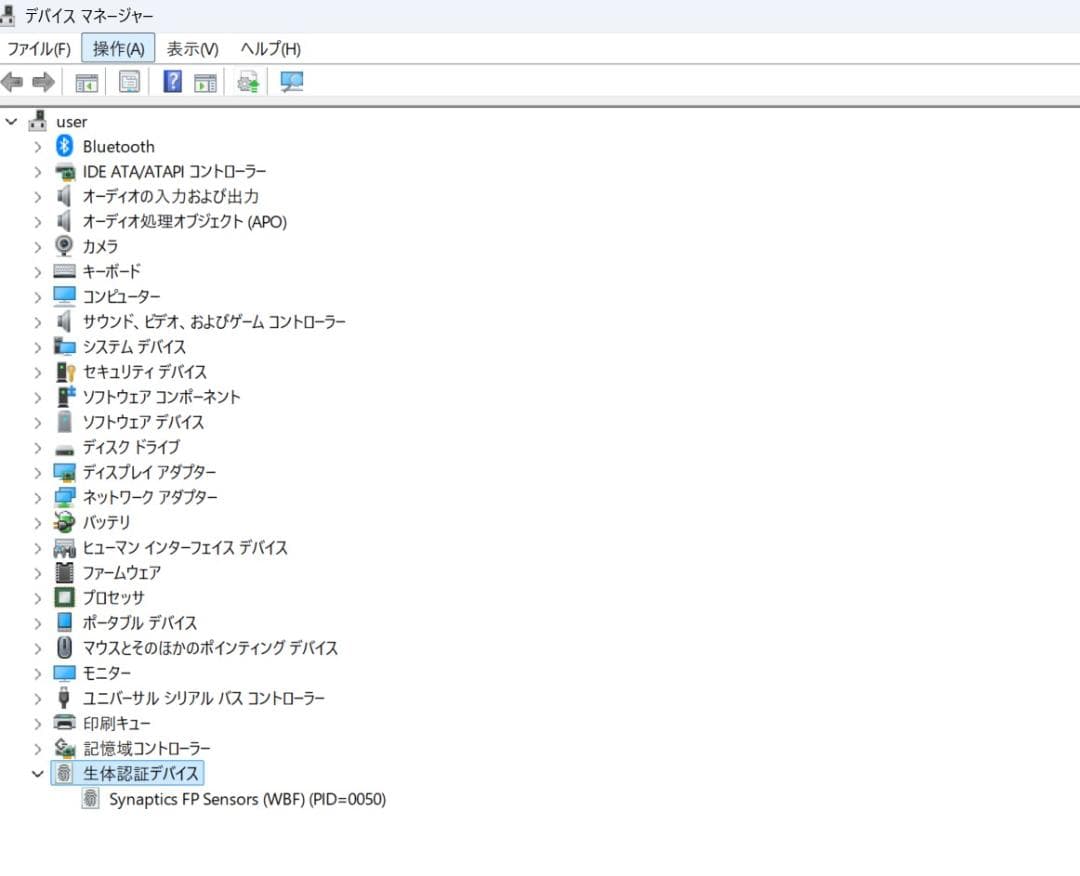Click the Update Driver toolbar icon
1080x876 pixels.
click(x=248, y=81)
